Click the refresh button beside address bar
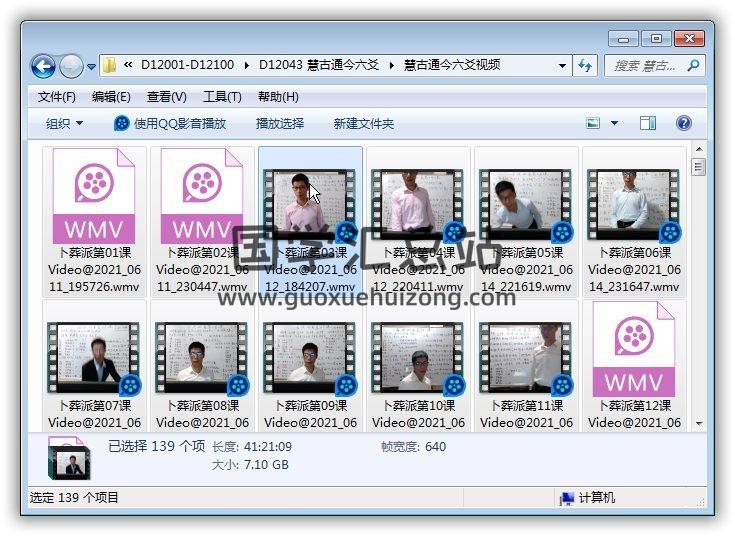 [x=586, y=66]
